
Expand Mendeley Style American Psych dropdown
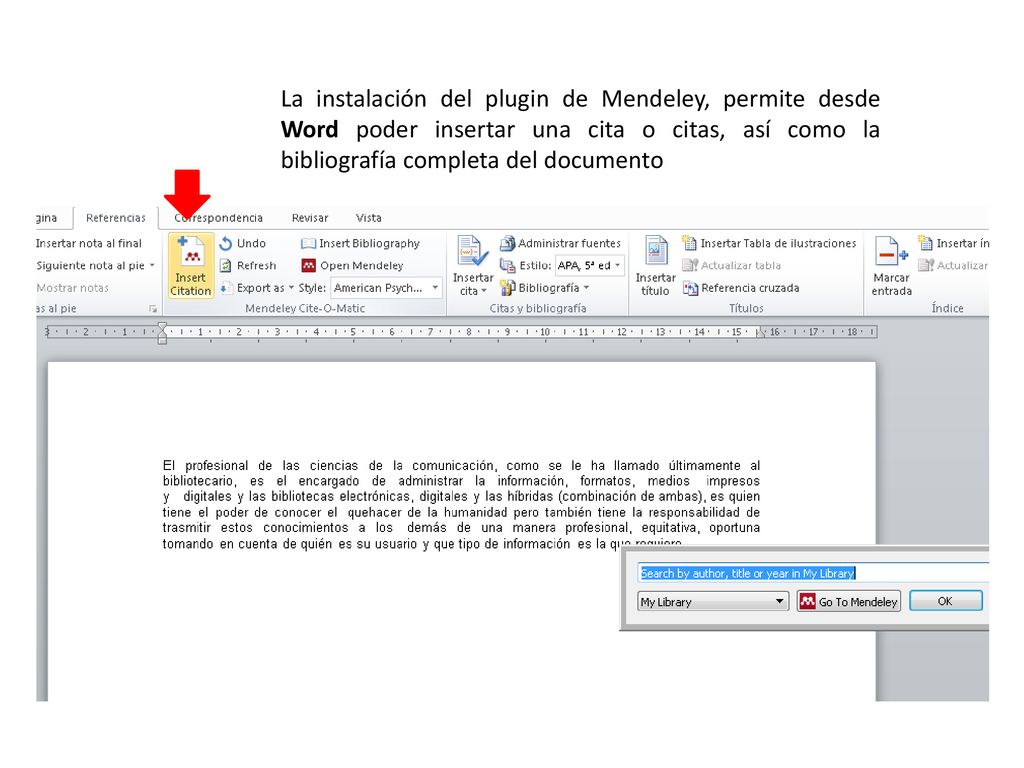[435, 287]
